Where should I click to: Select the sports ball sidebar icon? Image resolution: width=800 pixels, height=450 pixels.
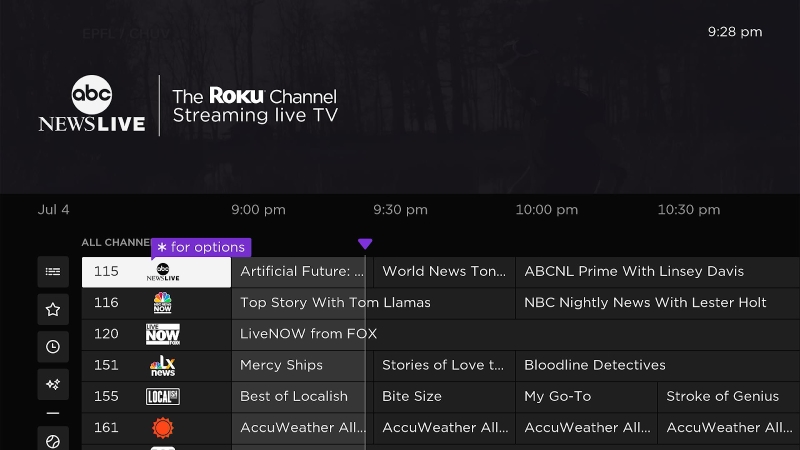point(53,440)
